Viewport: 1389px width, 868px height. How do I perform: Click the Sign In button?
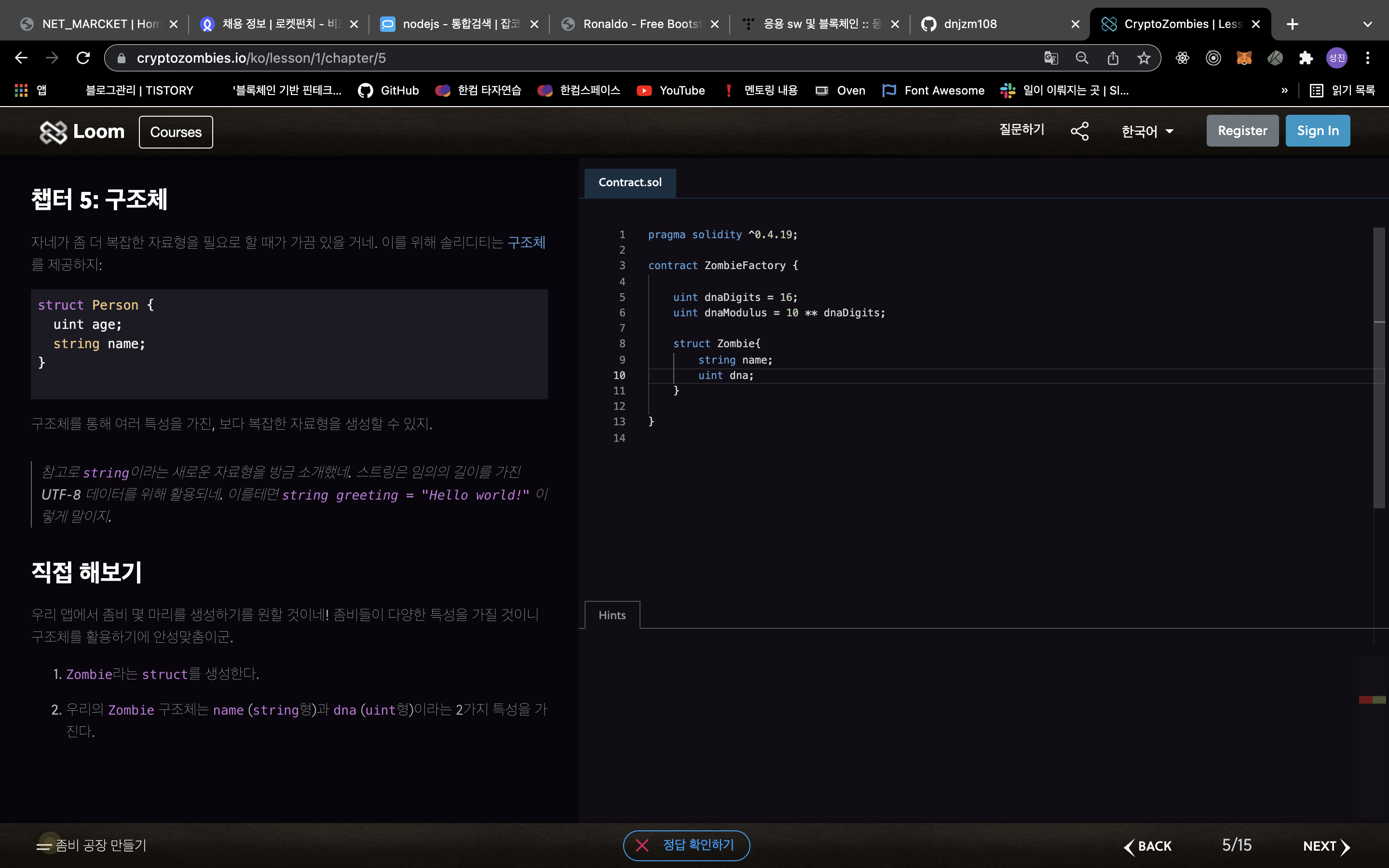click(x=1317, y=131)
